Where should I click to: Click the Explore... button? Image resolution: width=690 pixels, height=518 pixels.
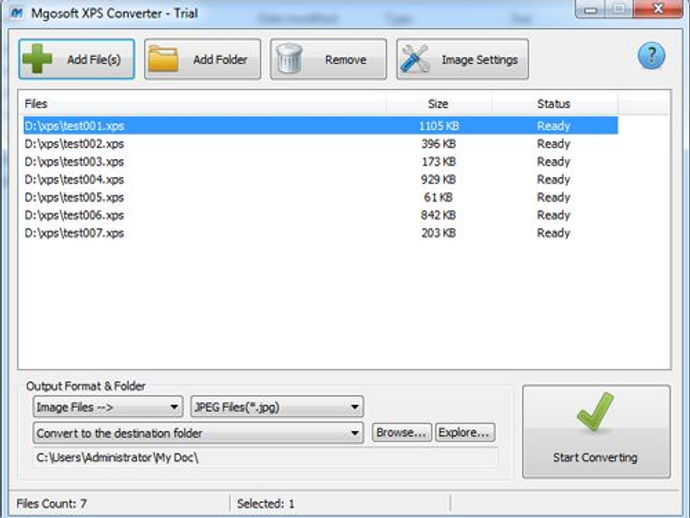pyautogui.click(x=465, y=433)
